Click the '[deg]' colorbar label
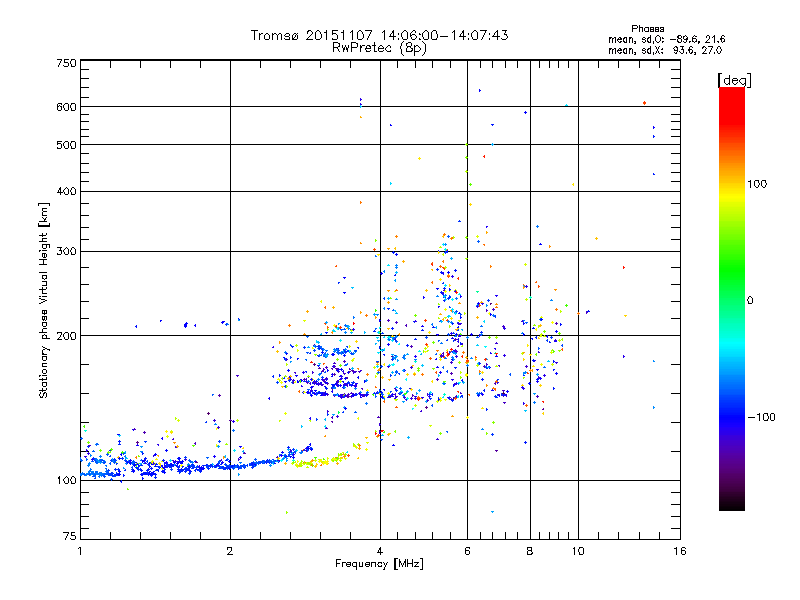The height and width of the screenshot is (600, 800). click(x=734, y=80)
